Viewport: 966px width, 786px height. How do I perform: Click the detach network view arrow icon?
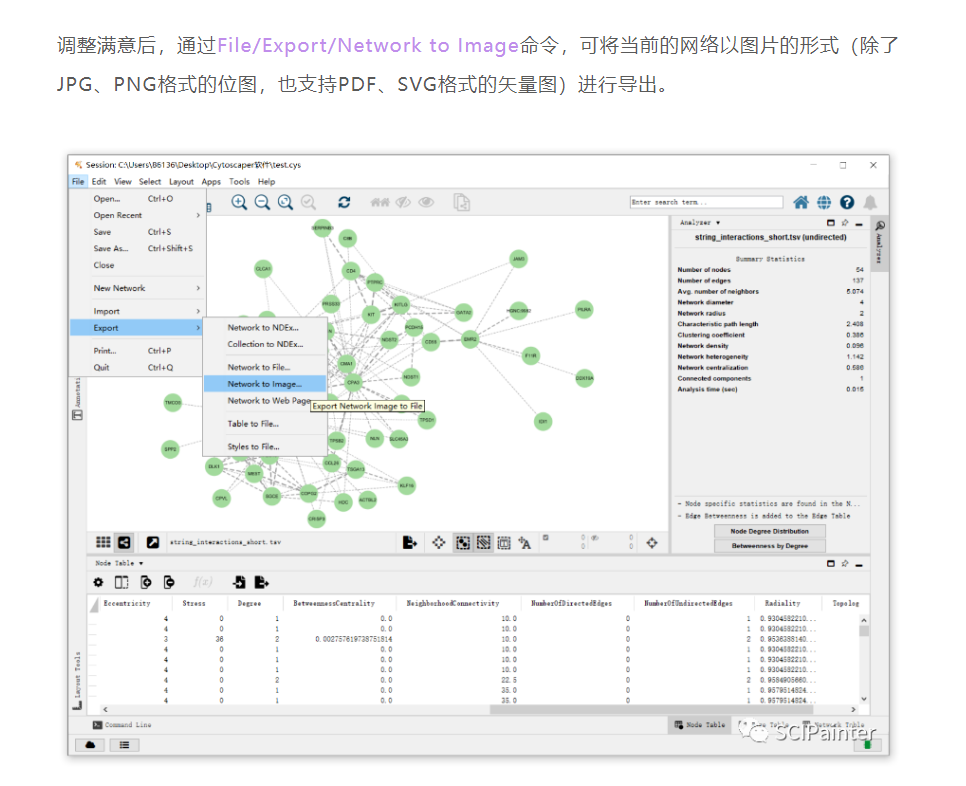(152, 542)
